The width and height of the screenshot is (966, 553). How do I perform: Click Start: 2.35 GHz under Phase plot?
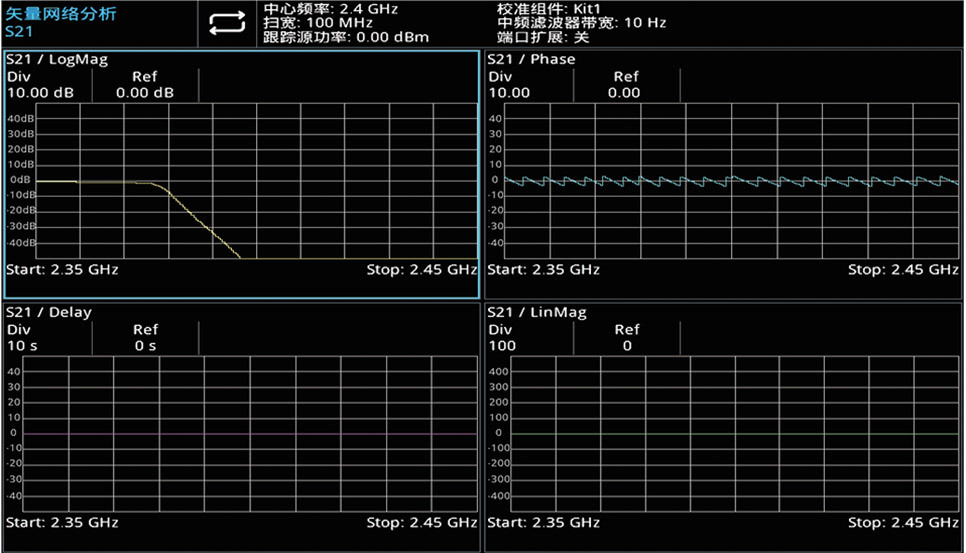click(x=543, y=270)
